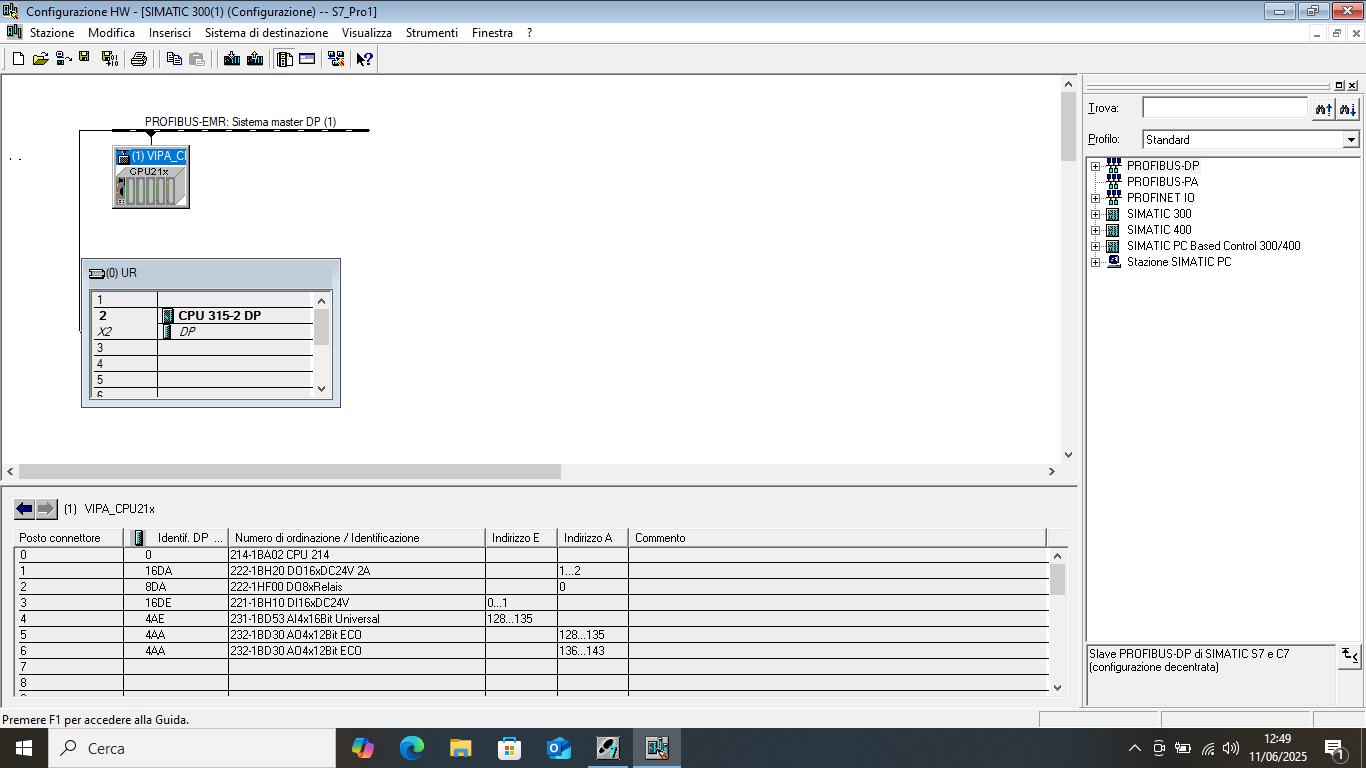The height and width of the screenshot is (768, 1366).
Task: Open the Modifica menu
Action: point(111,33)
